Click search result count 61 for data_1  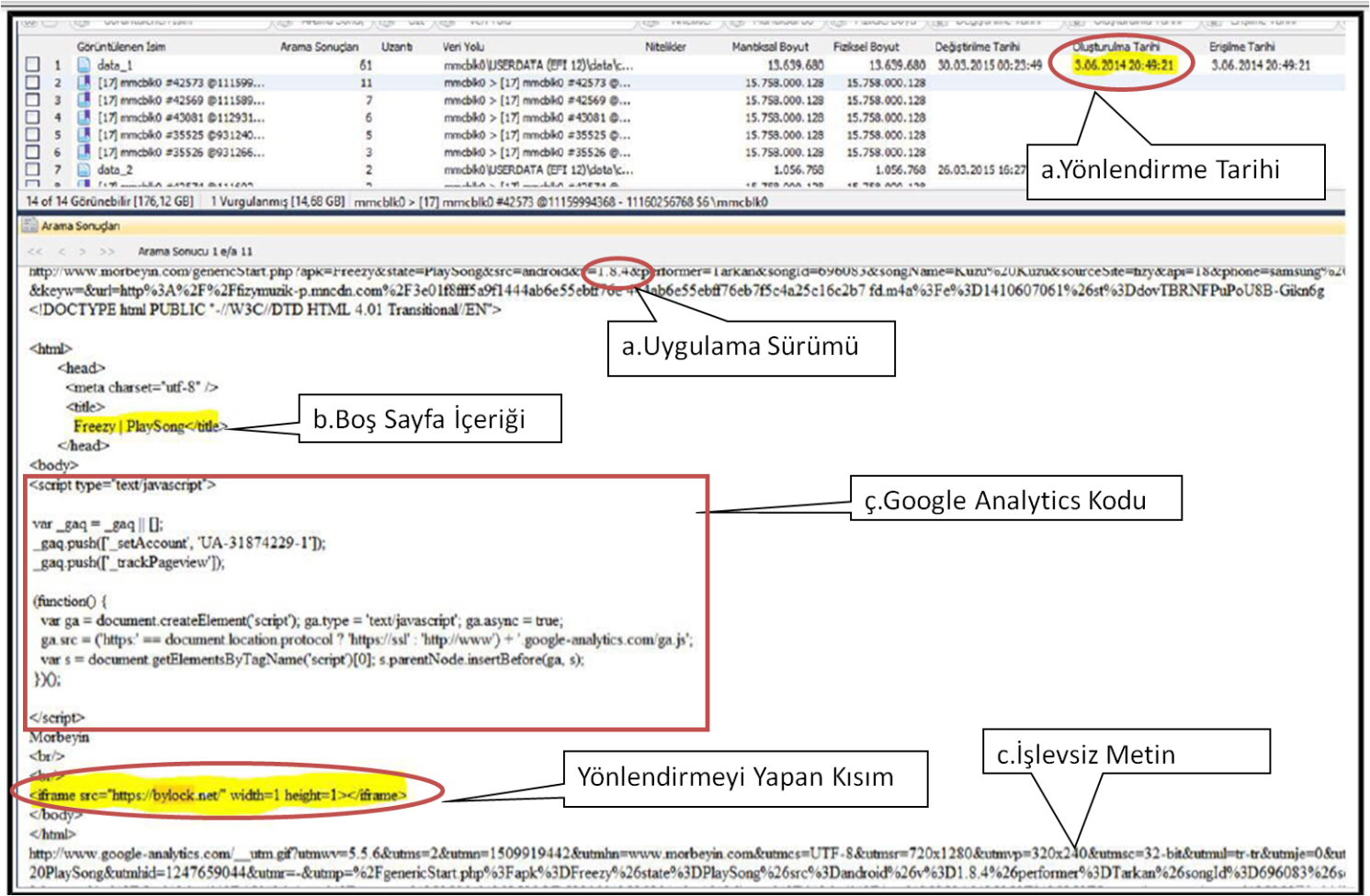click(366, 65)
